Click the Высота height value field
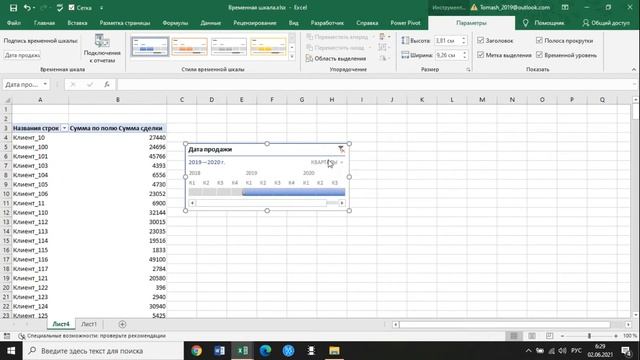The height and width of the screenshot is (360, 640). (447, 40)
